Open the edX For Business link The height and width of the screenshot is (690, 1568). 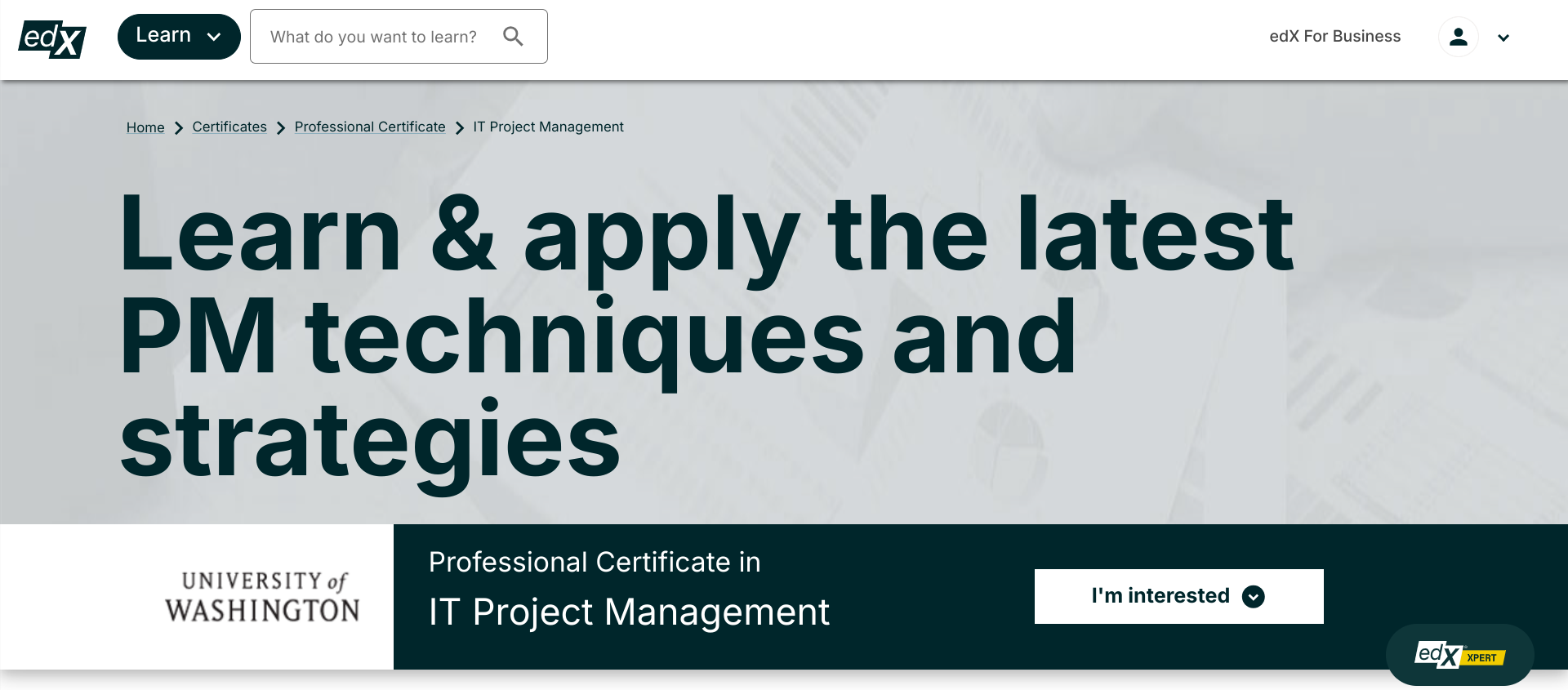pos(1334,36)
